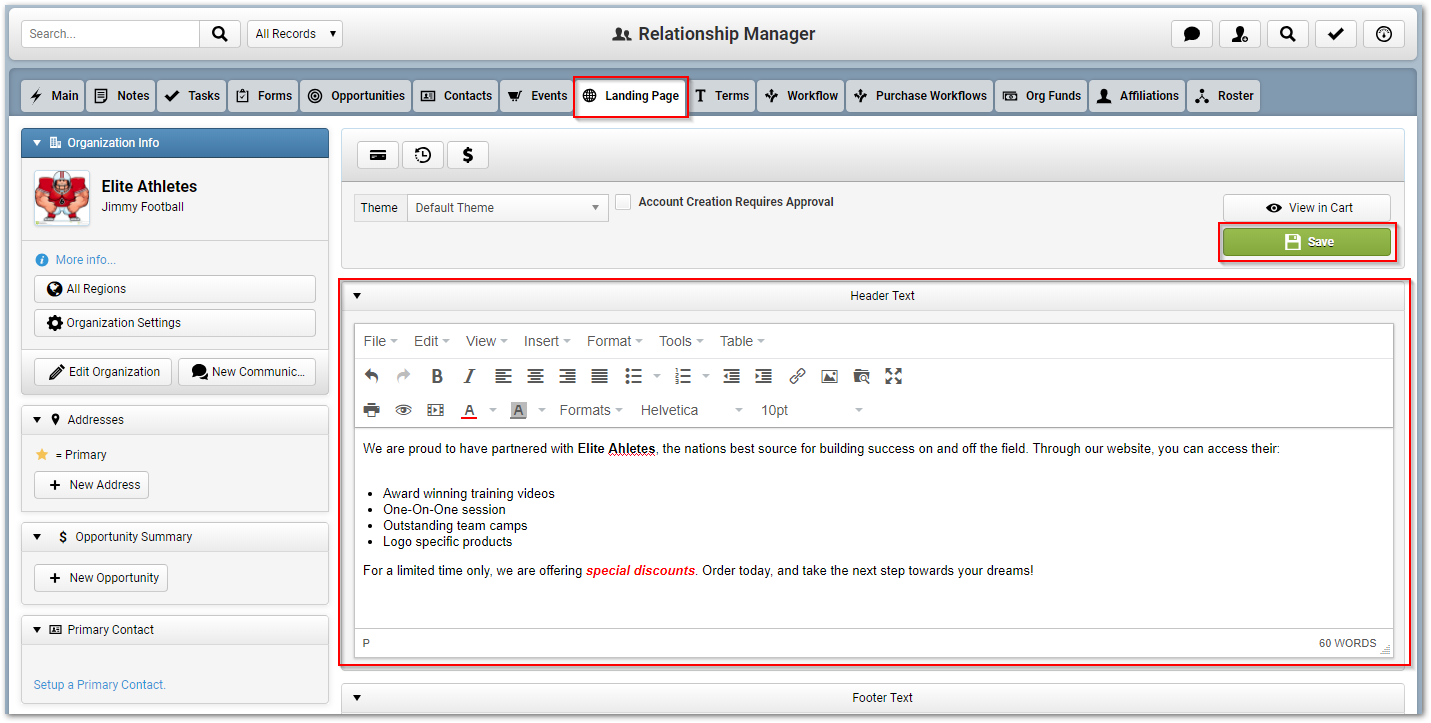Undo last edit in Header Text editor

click(x=372, y=376)
